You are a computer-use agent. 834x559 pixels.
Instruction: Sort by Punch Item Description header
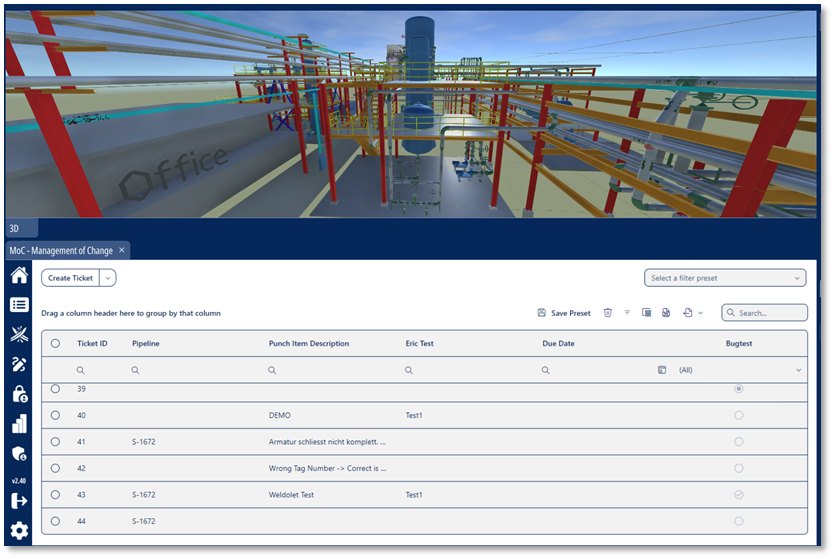click(x=308, y=344)
